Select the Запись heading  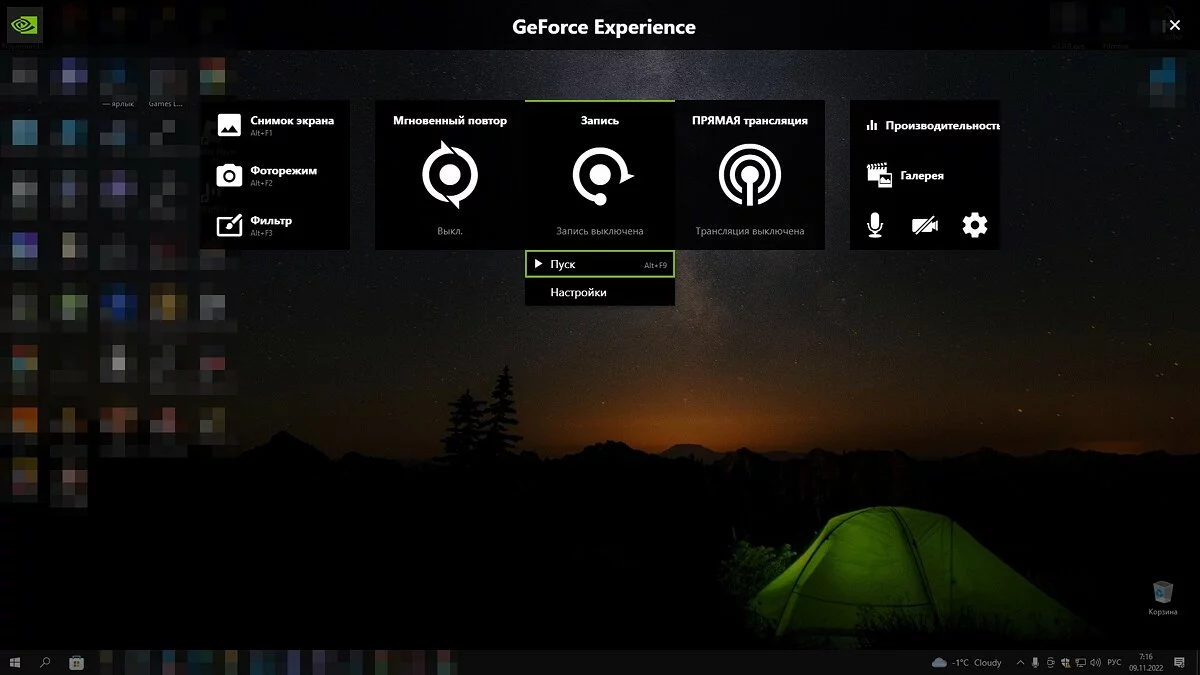tap(600, 120)
